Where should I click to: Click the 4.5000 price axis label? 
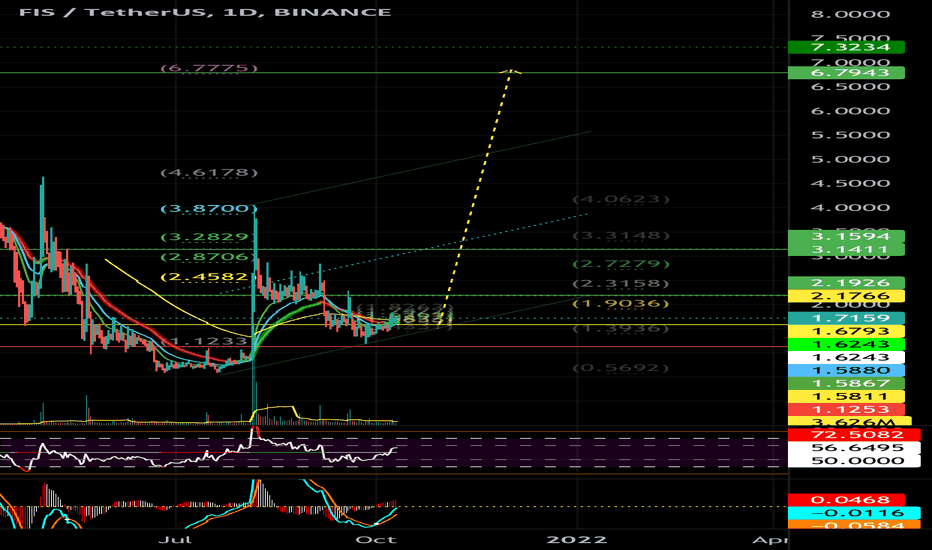pos(851,183)
